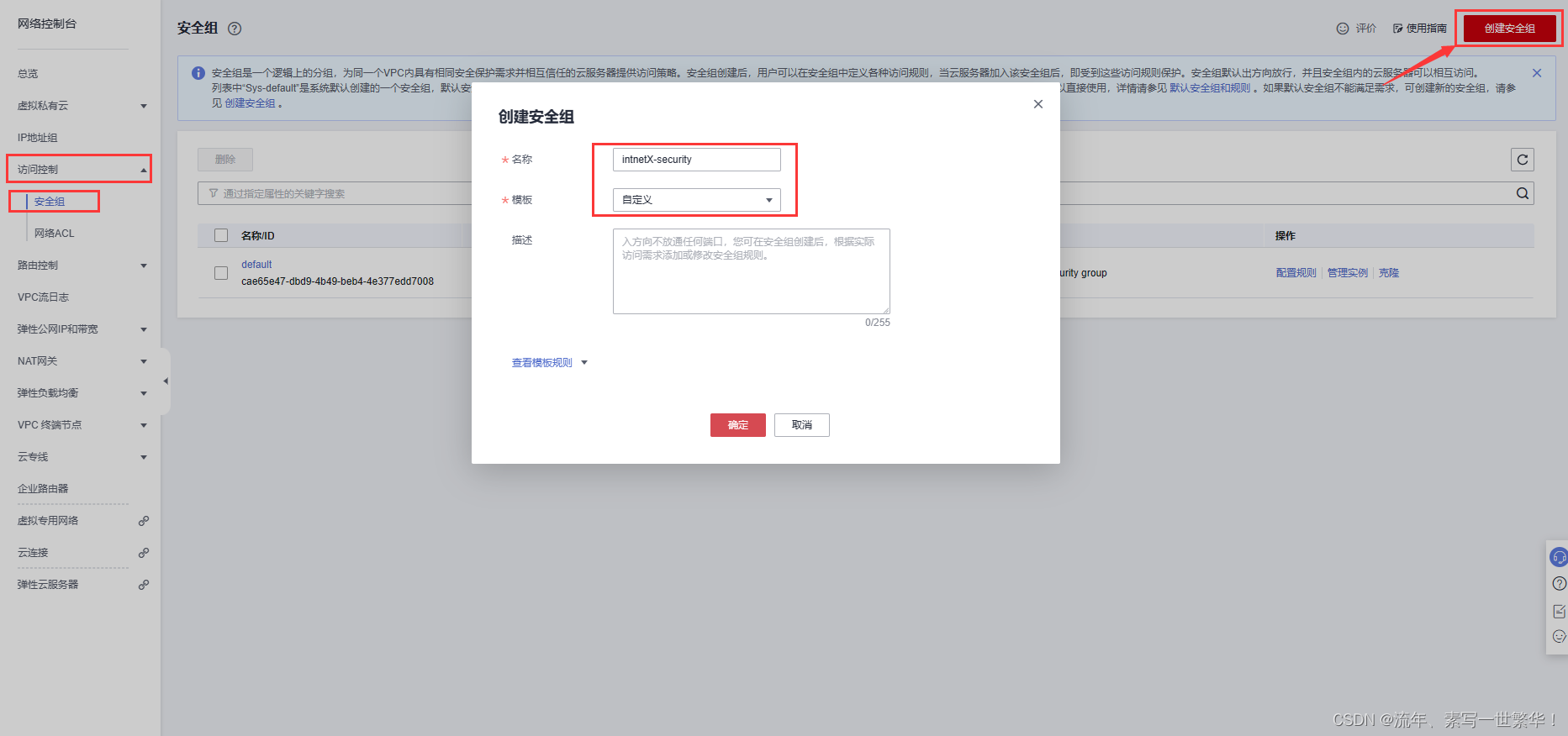The image size is (1568, 736).
Task: Click the filter funnel icon in search
Action: click(214, 193)
